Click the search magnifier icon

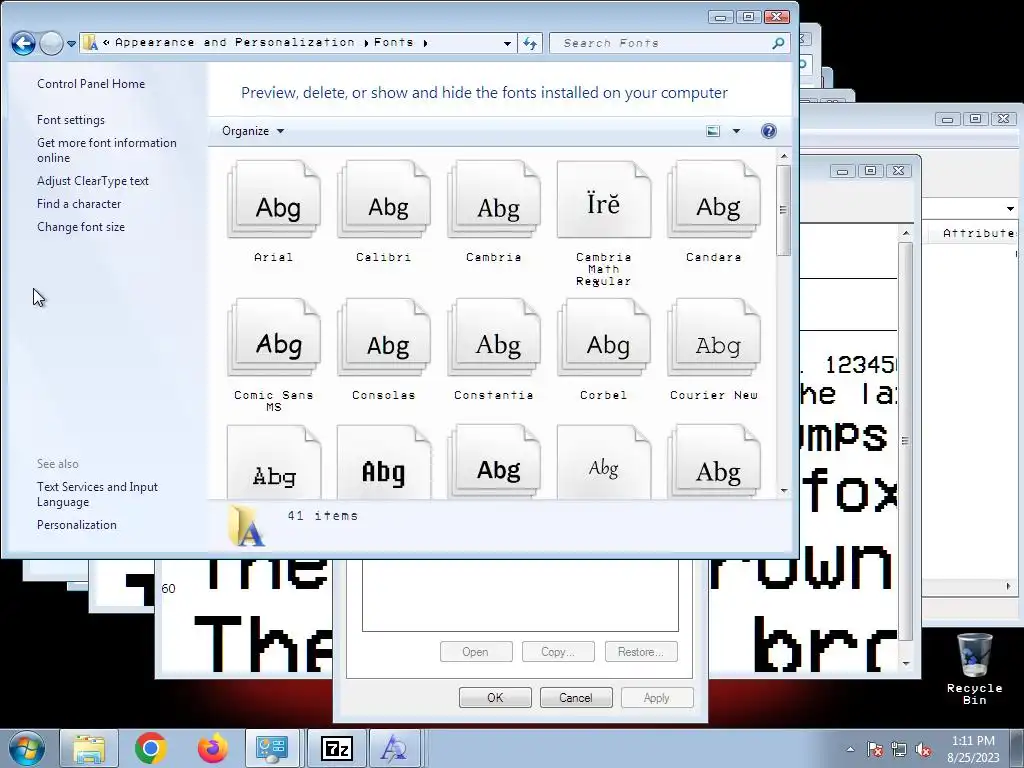click(778, 43)
